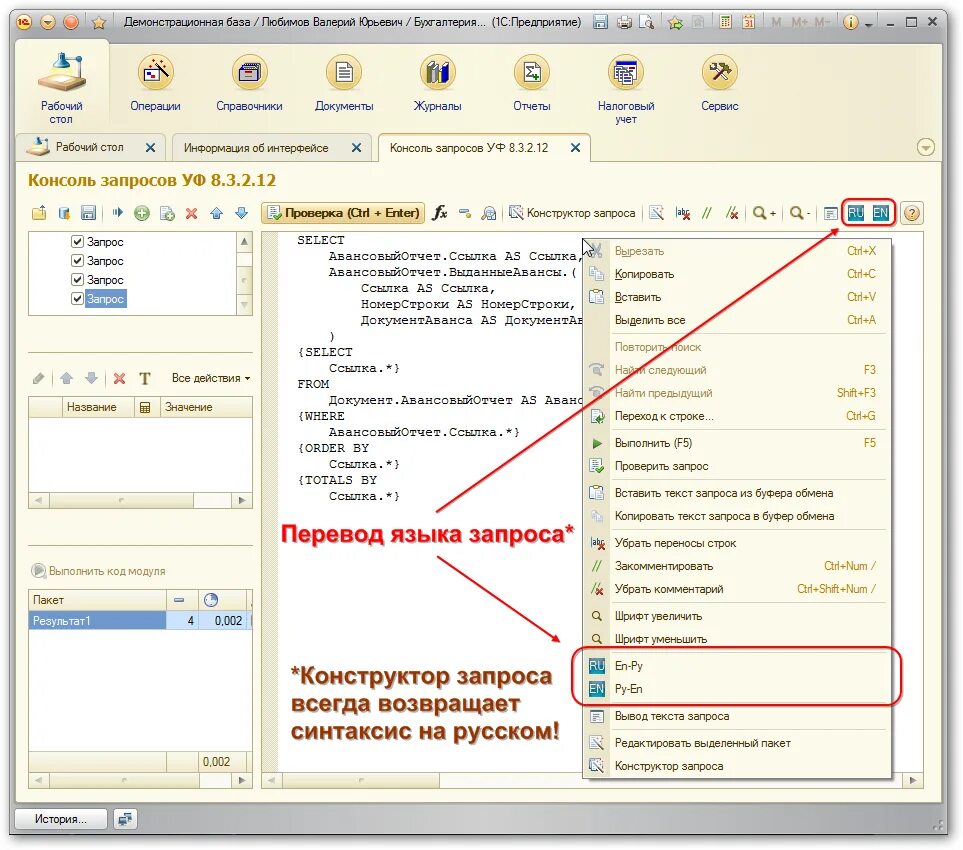Open print preview from title bar
Screen dimensions: 963x850
(646, 22)
